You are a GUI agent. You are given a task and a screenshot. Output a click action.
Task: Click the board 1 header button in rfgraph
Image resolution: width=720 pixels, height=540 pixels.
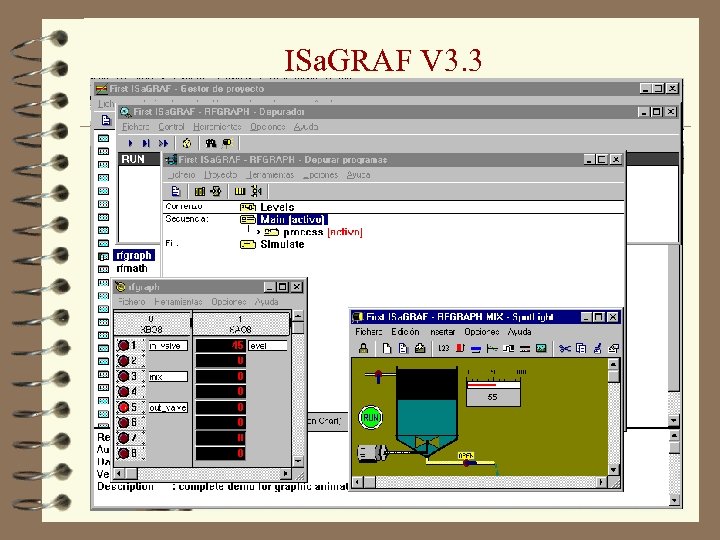[x=241, y=324]
